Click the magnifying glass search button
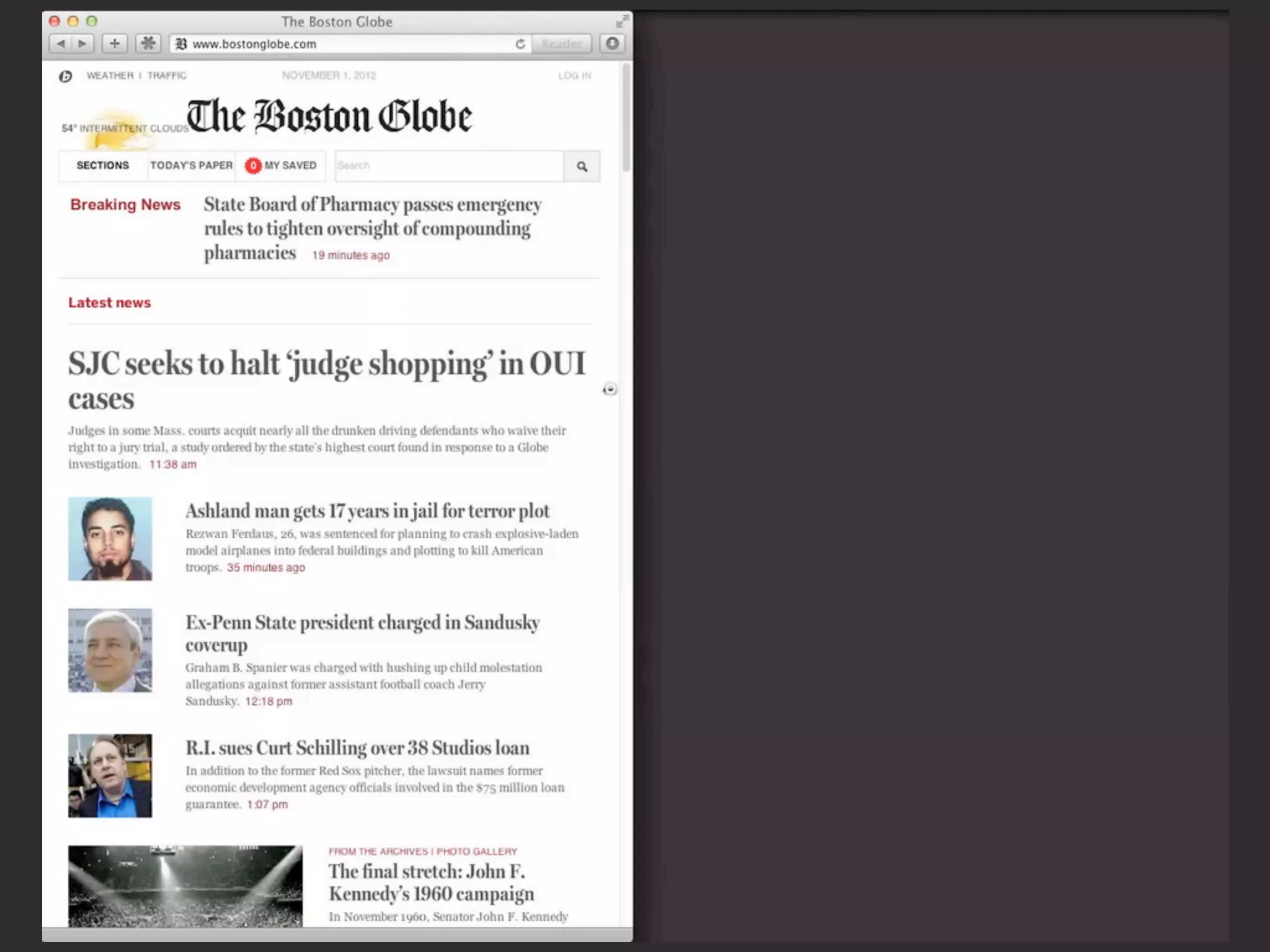The width and height of the screenshot is (1270, 952). [x=582, y=166]
